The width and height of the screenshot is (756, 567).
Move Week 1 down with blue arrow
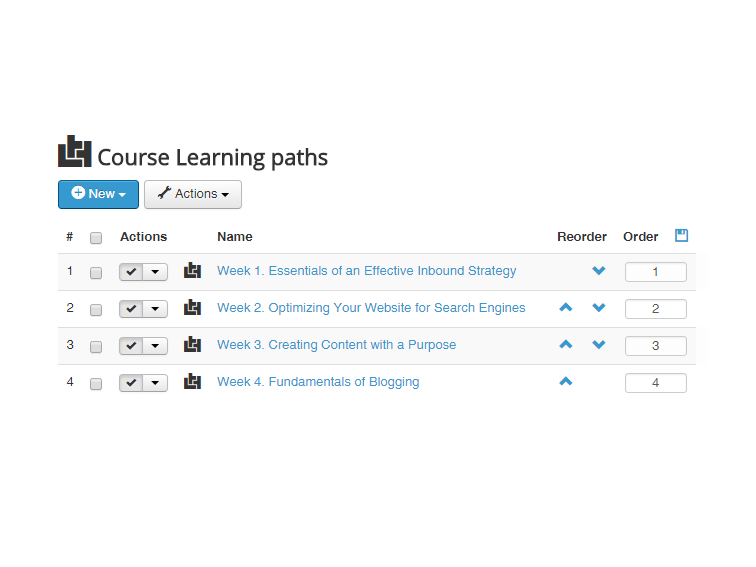tap(599, 270)
